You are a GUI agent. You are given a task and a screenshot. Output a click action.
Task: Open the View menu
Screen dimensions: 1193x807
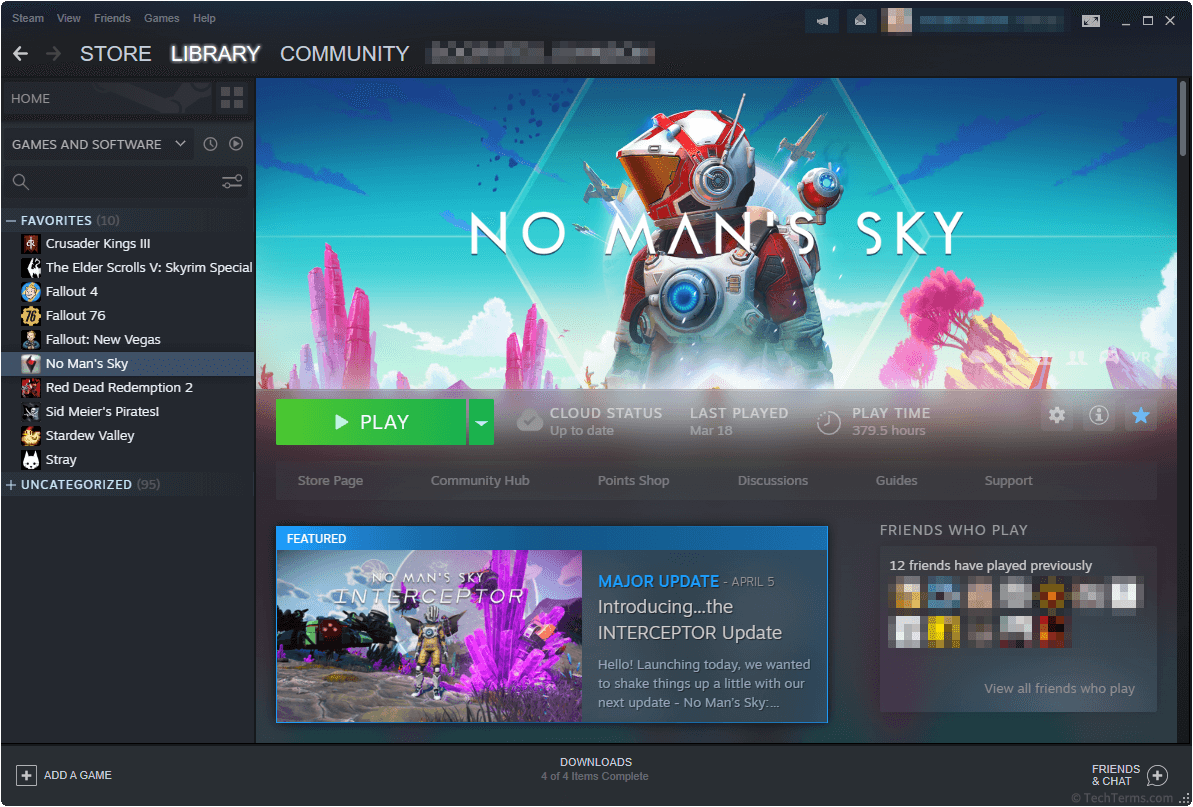click(68, 18)
